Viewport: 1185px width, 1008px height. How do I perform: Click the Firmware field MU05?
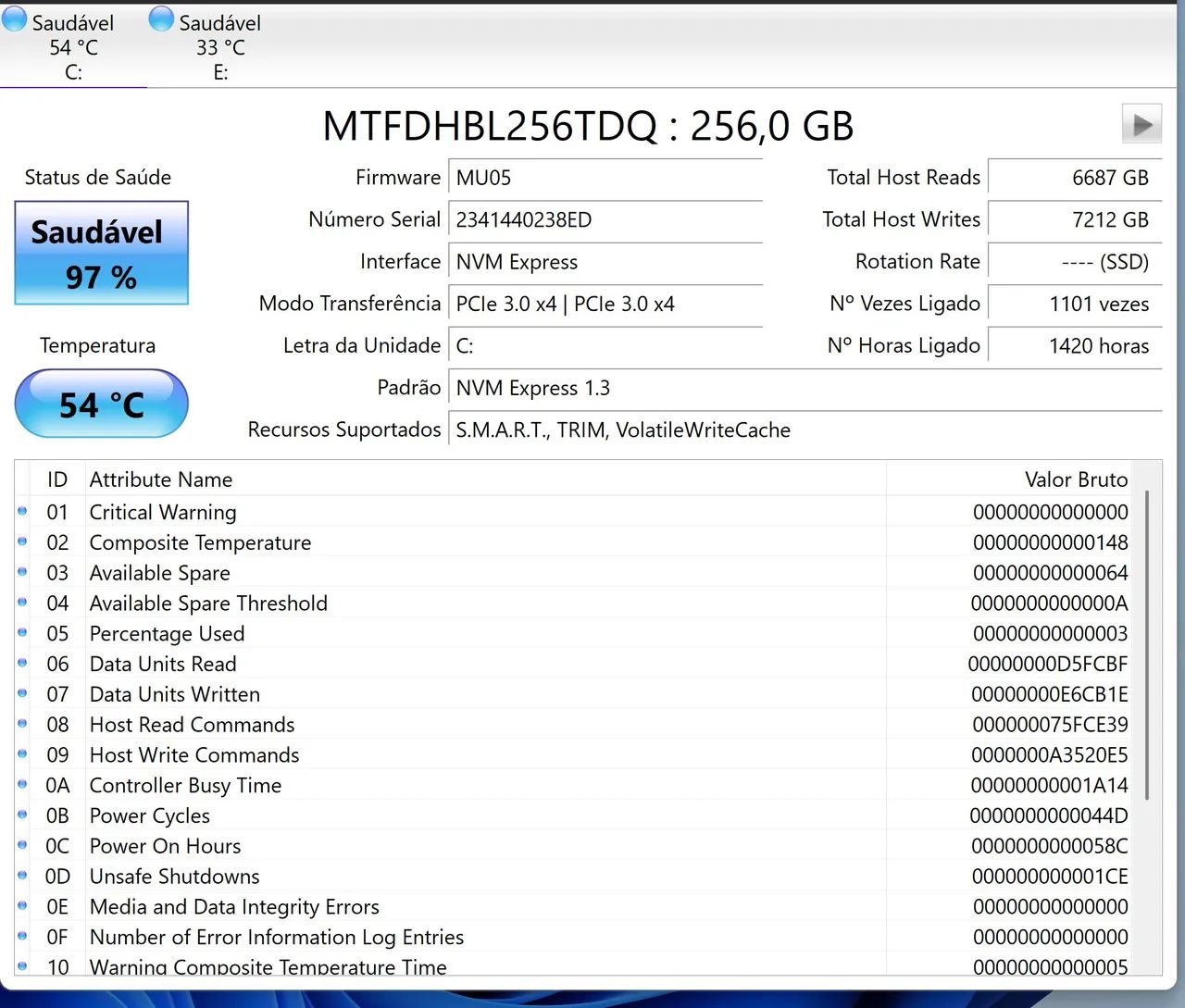click(605, 178)
